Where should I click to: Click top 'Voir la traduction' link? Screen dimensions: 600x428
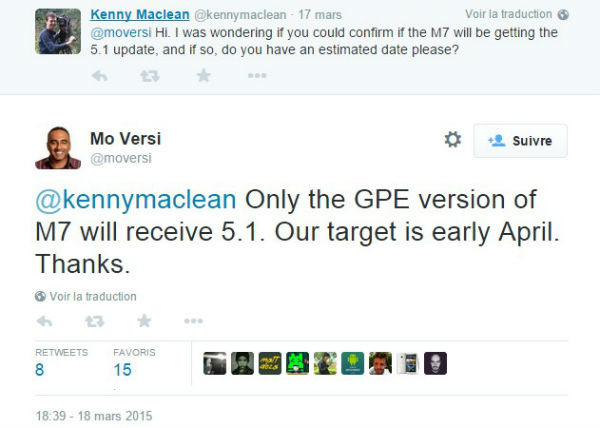(x=508, y=15)
